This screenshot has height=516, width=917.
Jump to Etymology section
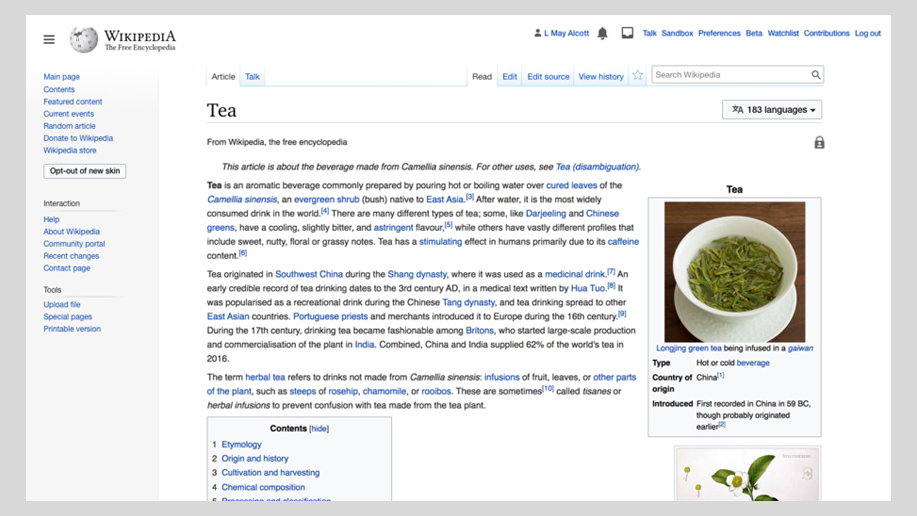[242, 445]
